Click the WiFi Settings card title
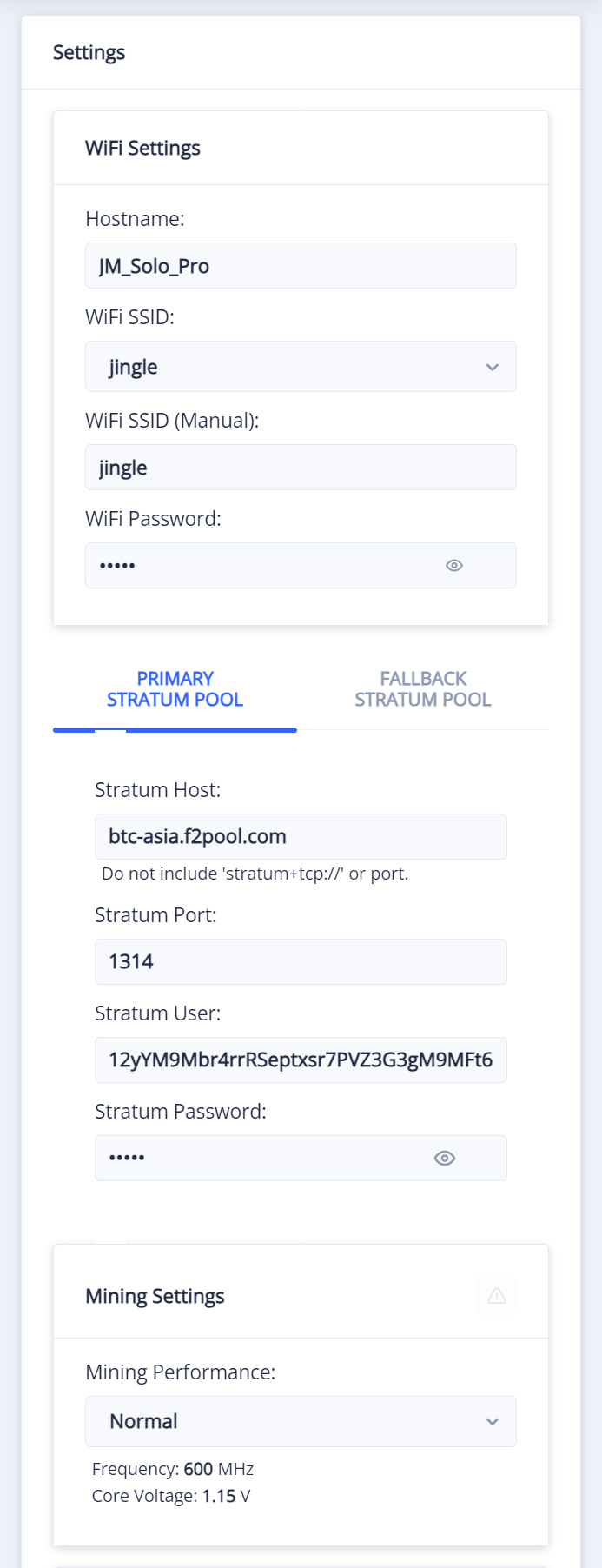Image resolution: width=602 pixels, height=1568 pixels. 142,148
